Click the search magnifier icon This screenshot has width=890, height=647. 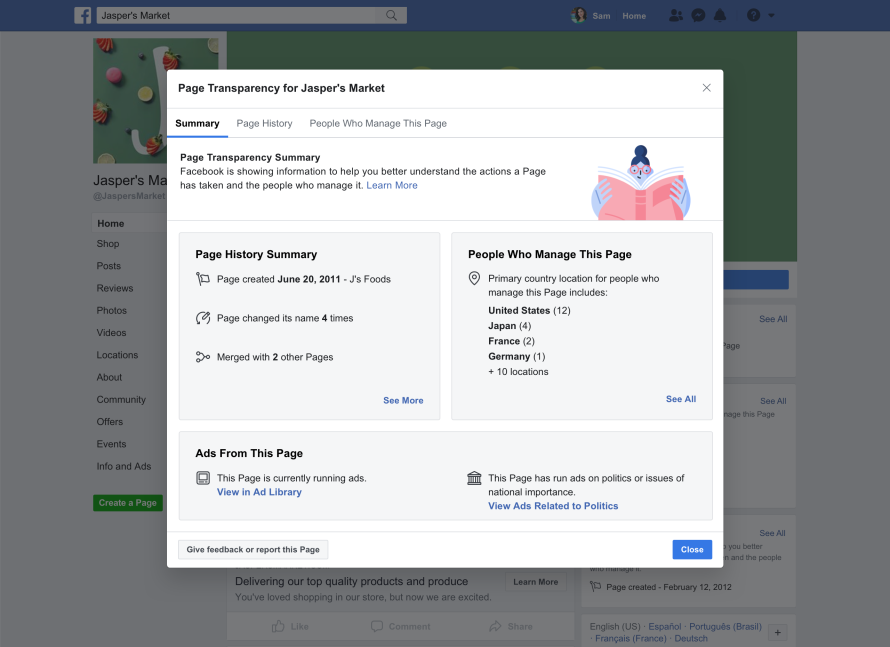click(x=391, y=15)
